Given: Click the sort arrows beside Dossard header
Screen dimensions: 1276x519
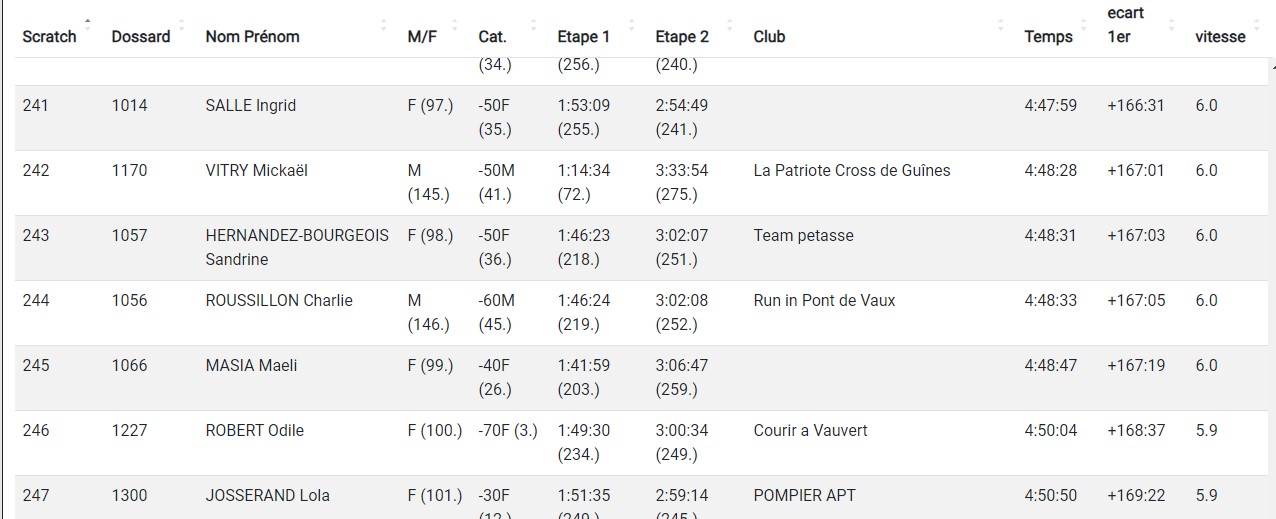Looking at the screenshot, I should (x=181, y=24).
